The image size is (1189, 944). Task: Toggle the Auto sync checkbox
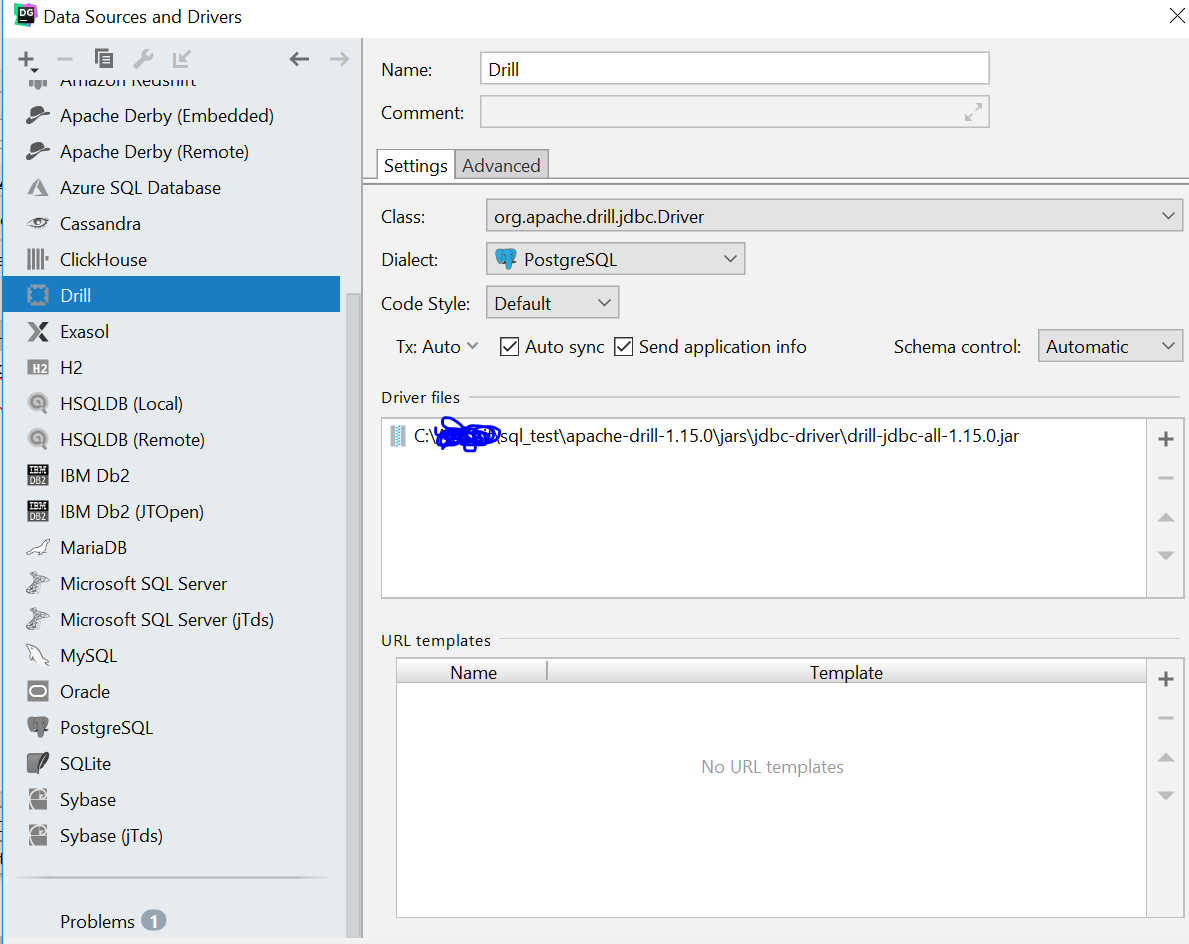point(510,347)
